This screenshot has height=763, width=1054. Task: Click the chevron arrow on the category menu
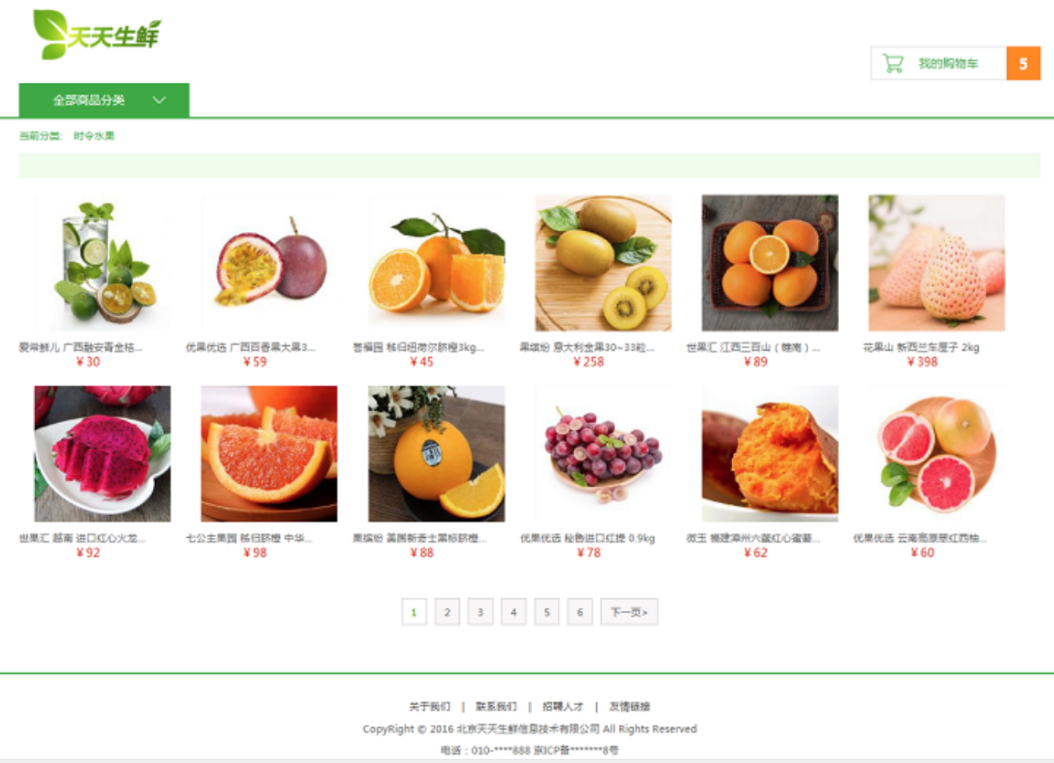pyautogui.click(x=159, y=100)
